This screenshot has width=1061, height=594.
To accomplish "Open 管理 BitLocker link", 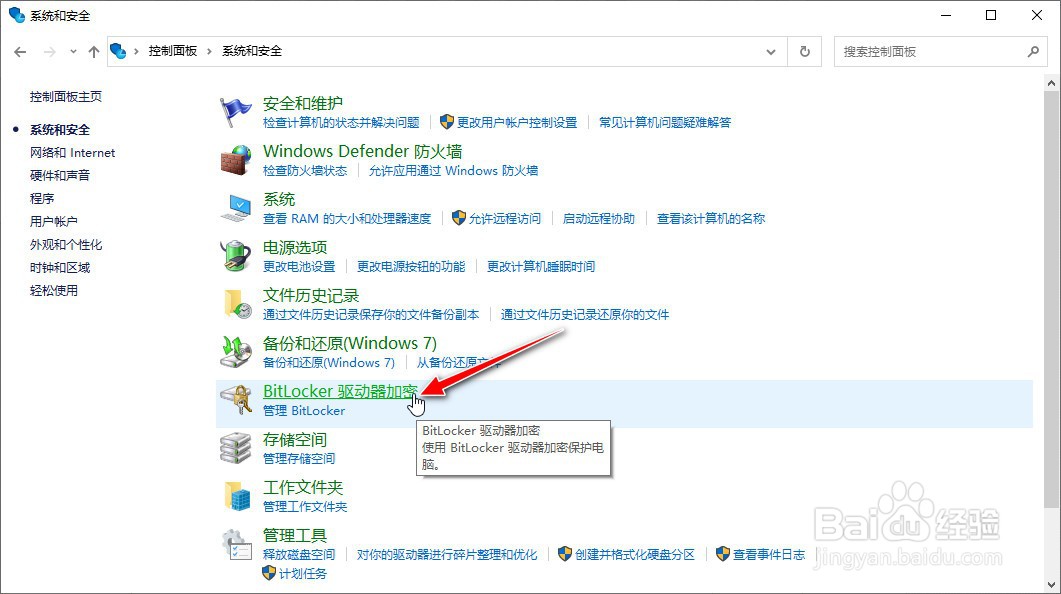I will pyautogui.click(x=304, y=411).
